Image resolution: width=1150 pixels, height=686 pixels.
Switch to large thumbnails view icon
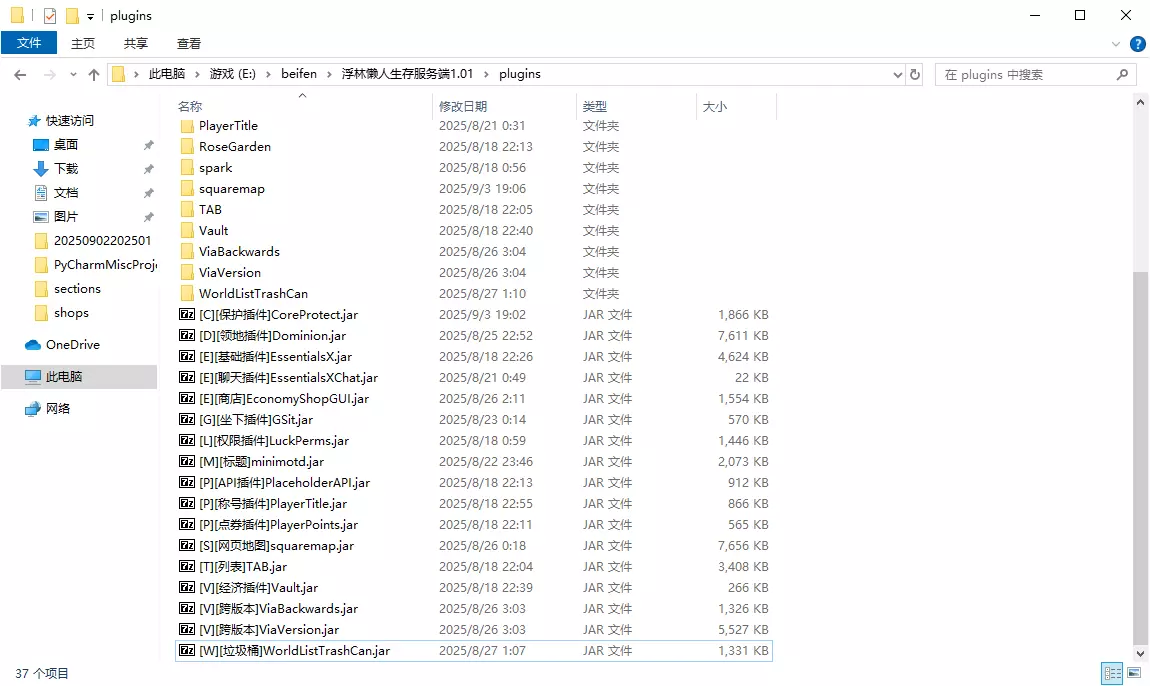(1134, 673)
